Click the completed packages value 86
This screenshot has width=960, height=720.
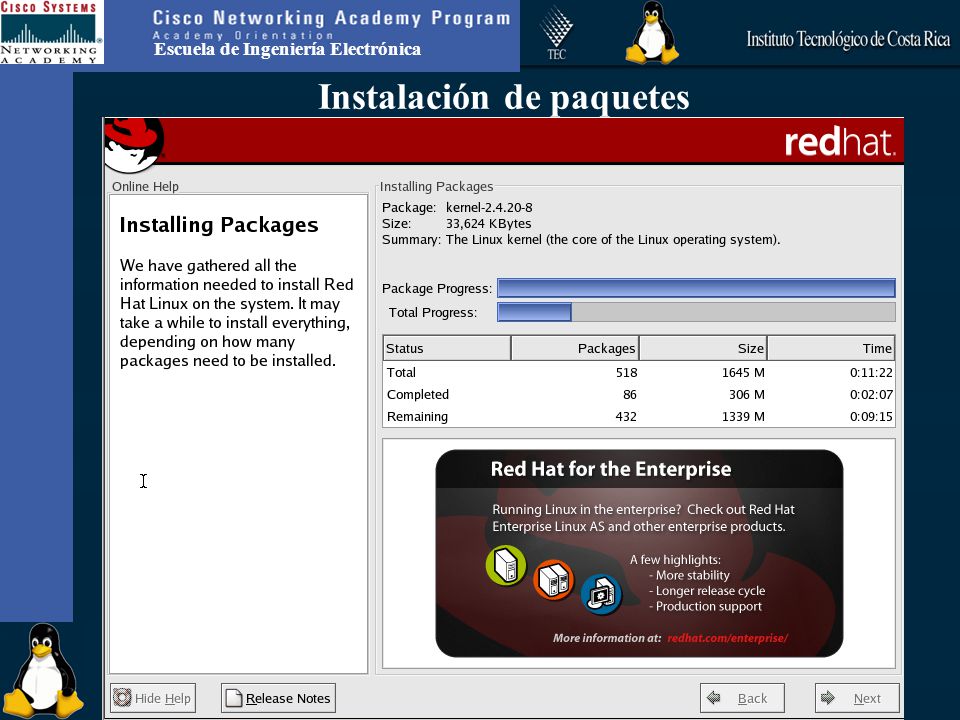(x=630, y=394)
